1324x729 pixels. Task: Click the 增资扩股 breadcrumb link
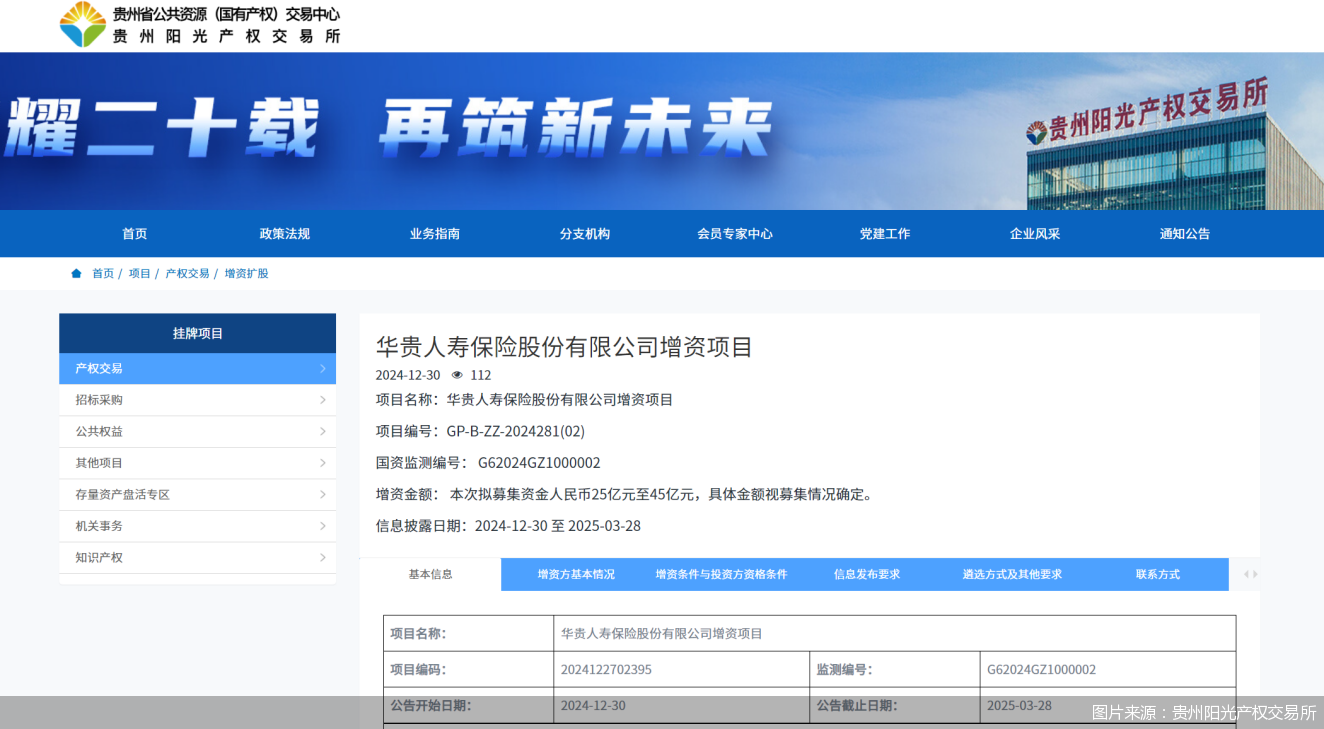(246, 274)
